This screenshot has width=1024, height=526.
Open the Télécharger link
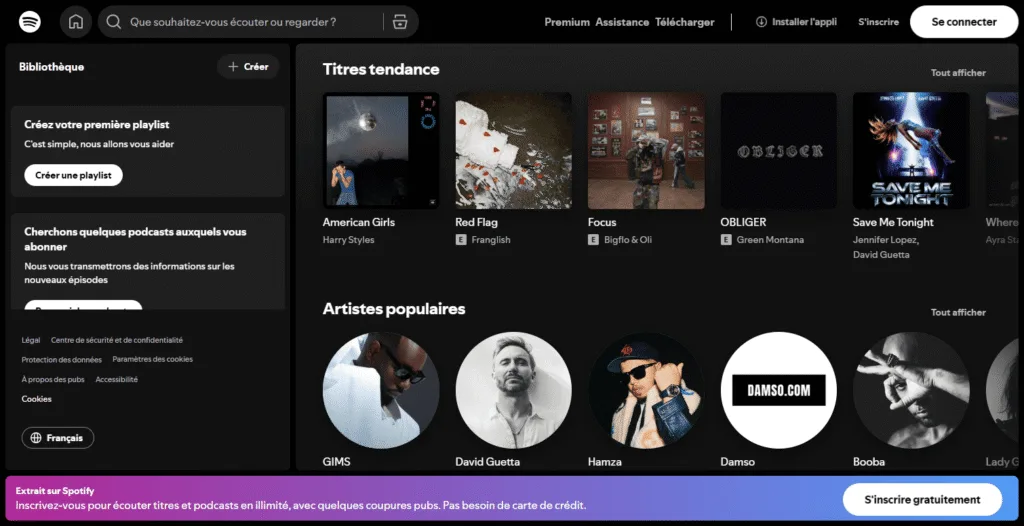[x=684, y=22]
